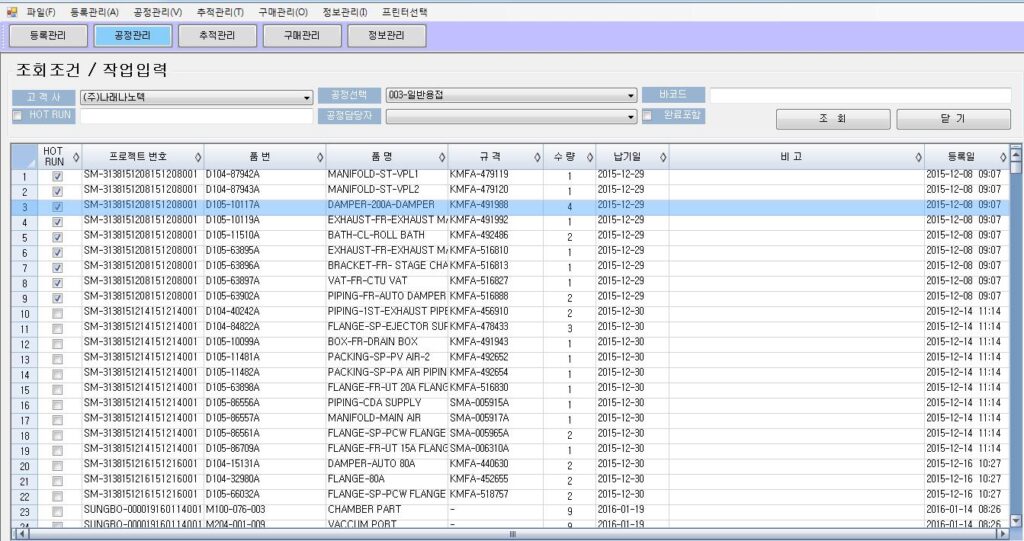
Task: Click the sort icon on 비고 column header
Action: (917, 157)
